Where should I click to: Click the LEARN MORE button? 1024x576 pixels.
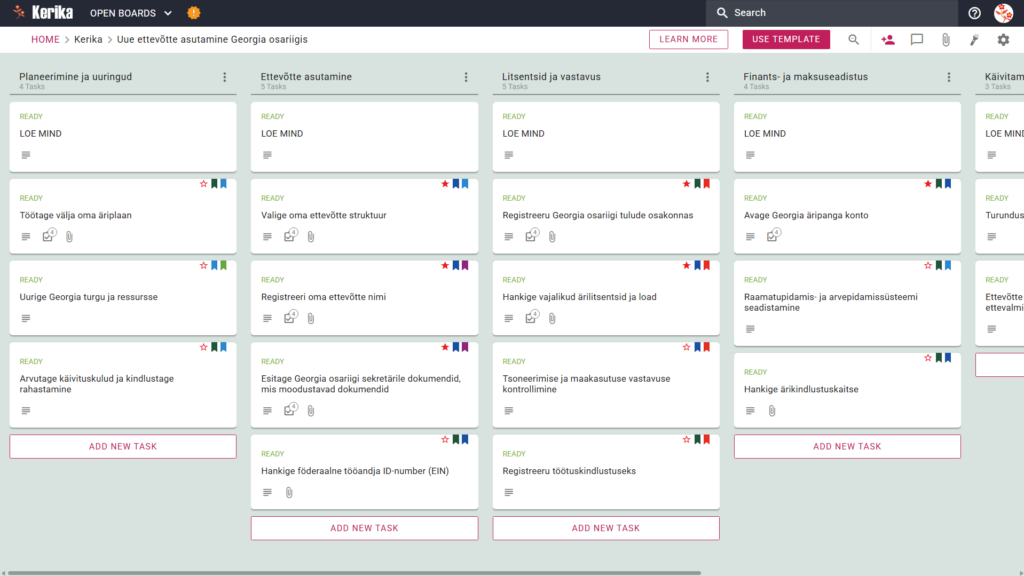(x=688, y=39)
